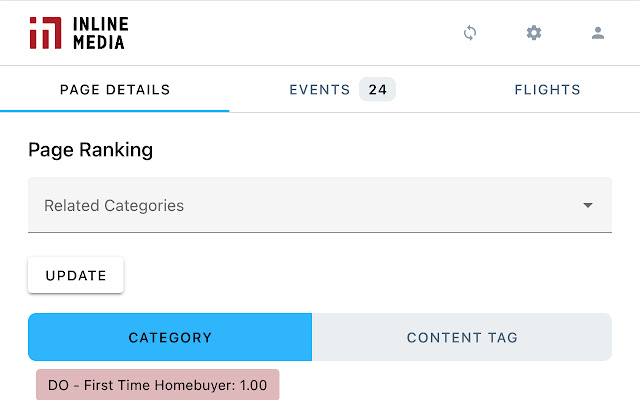Click the Page Ranking heading
This screenshot has height=400, width=640.
click(90, 150)
